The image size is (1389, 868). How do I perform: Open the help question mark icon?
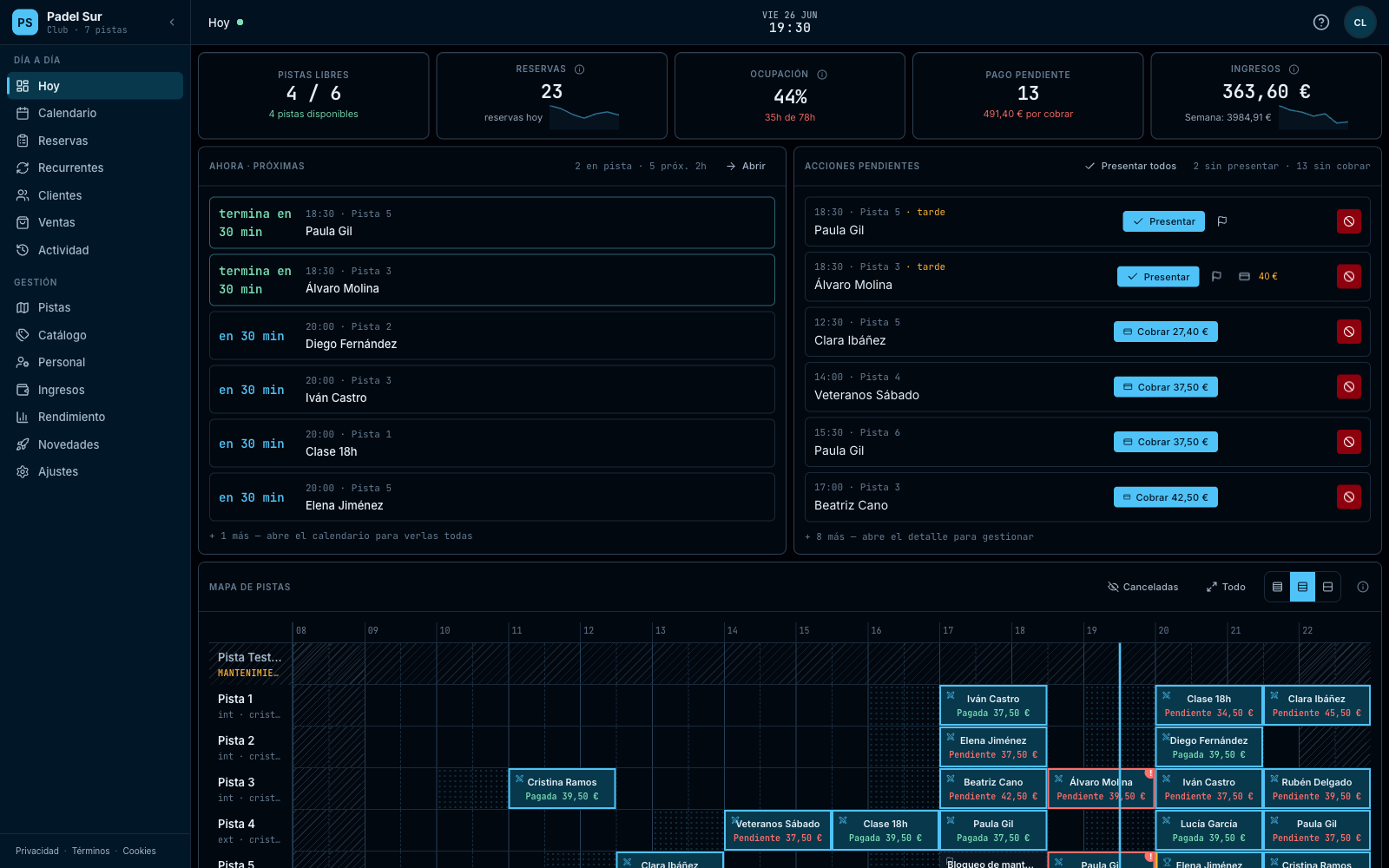[1321, 23]
